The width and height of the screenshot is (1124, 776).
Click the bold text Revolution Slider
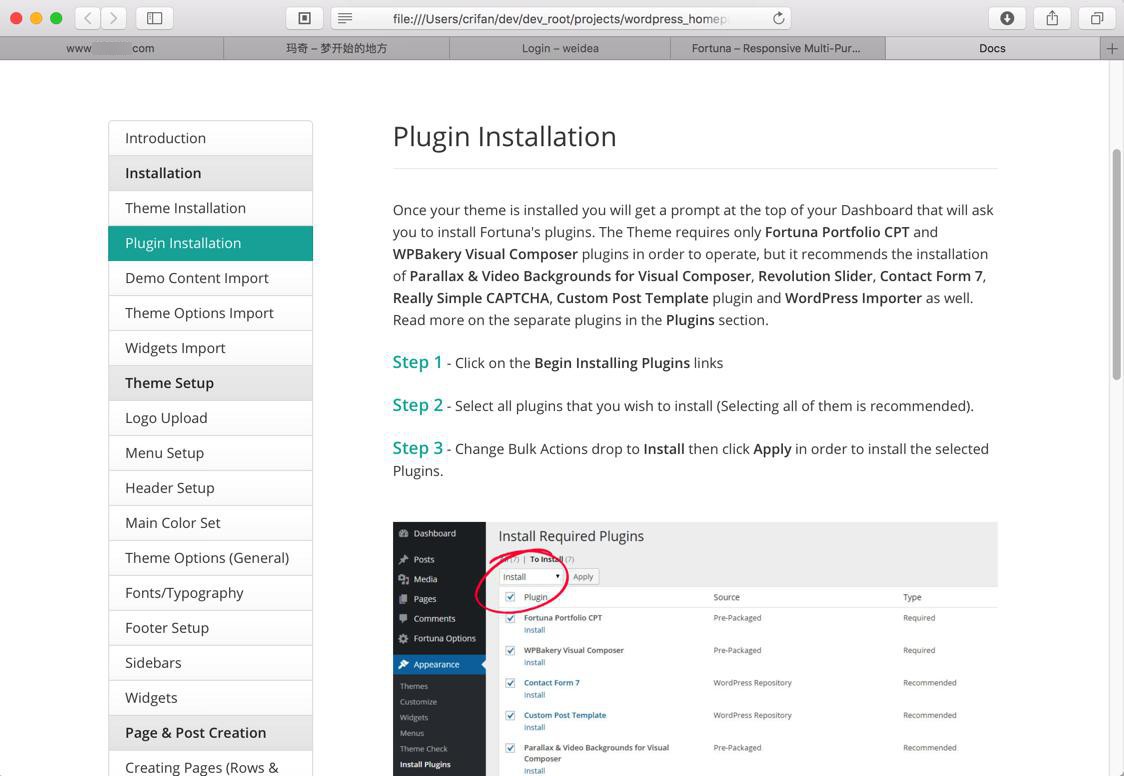[x=815, y=277]
